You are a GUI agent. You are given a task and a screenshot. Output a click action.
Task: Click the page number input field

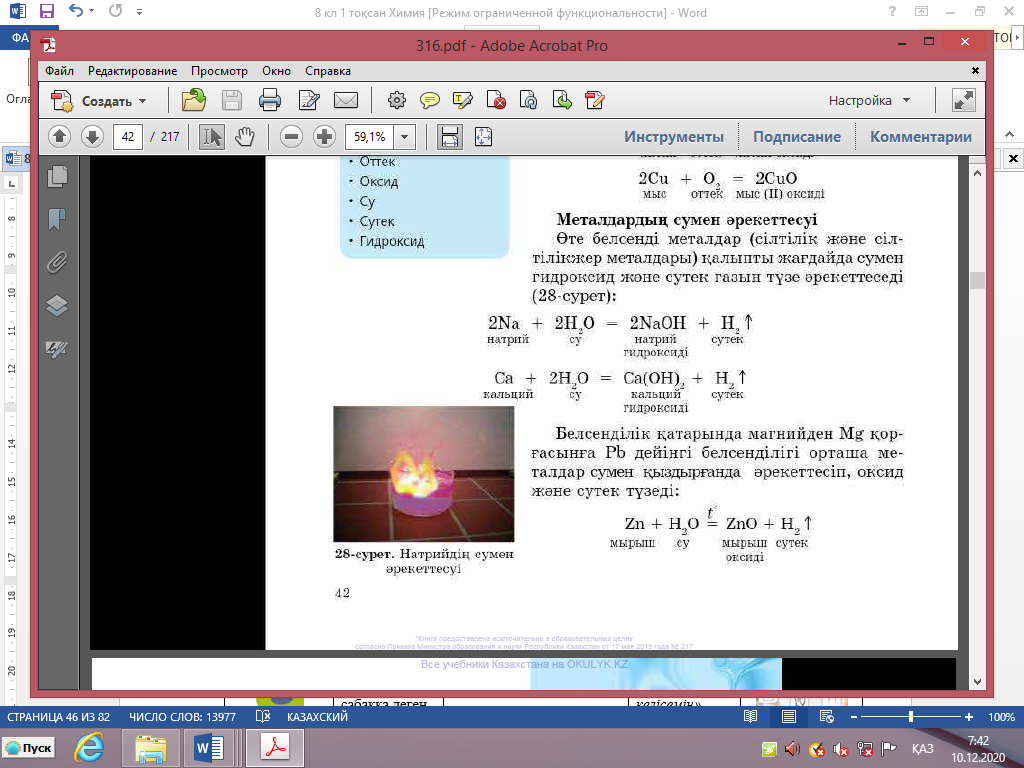(x=128, y=137)
